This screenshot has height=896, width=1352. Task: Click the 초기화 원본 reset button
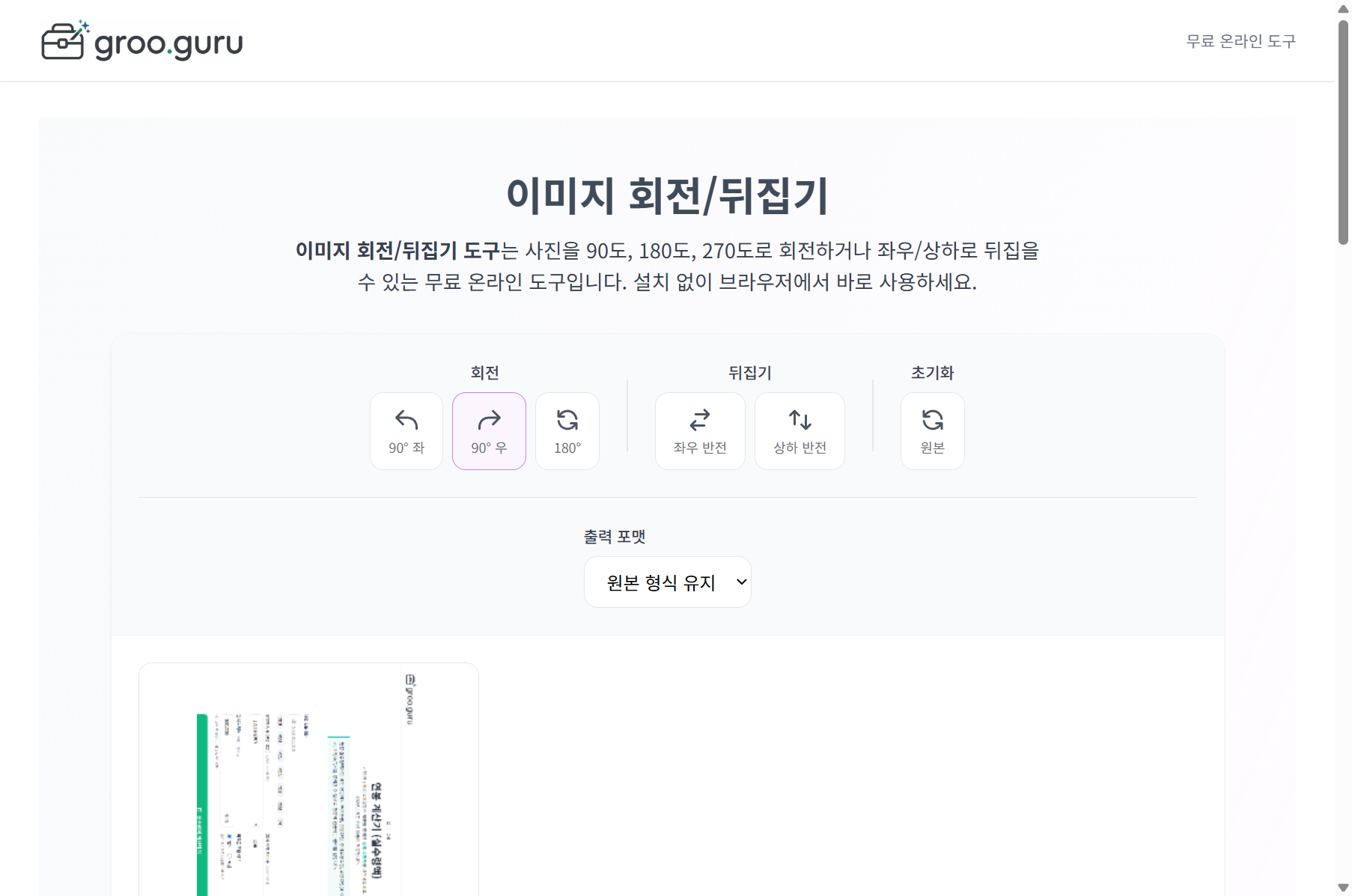932,430
